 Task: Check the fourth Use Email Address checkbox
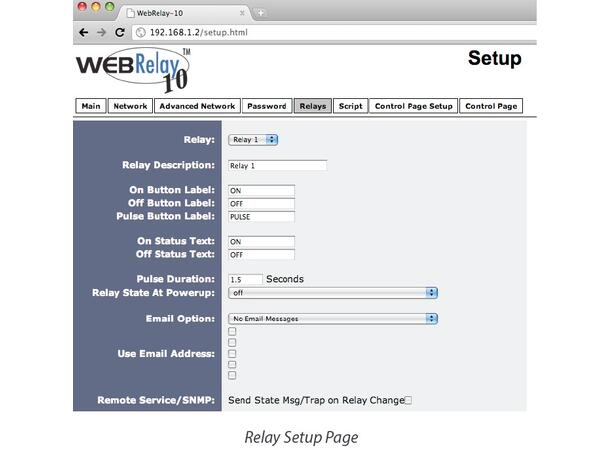pyautogui.click(x=232, y=364)
